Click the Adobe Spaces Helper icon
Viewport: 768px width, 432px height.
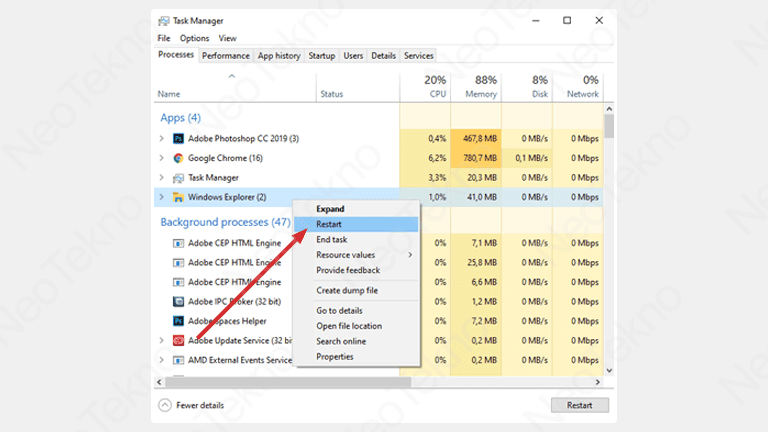[178, 321]
